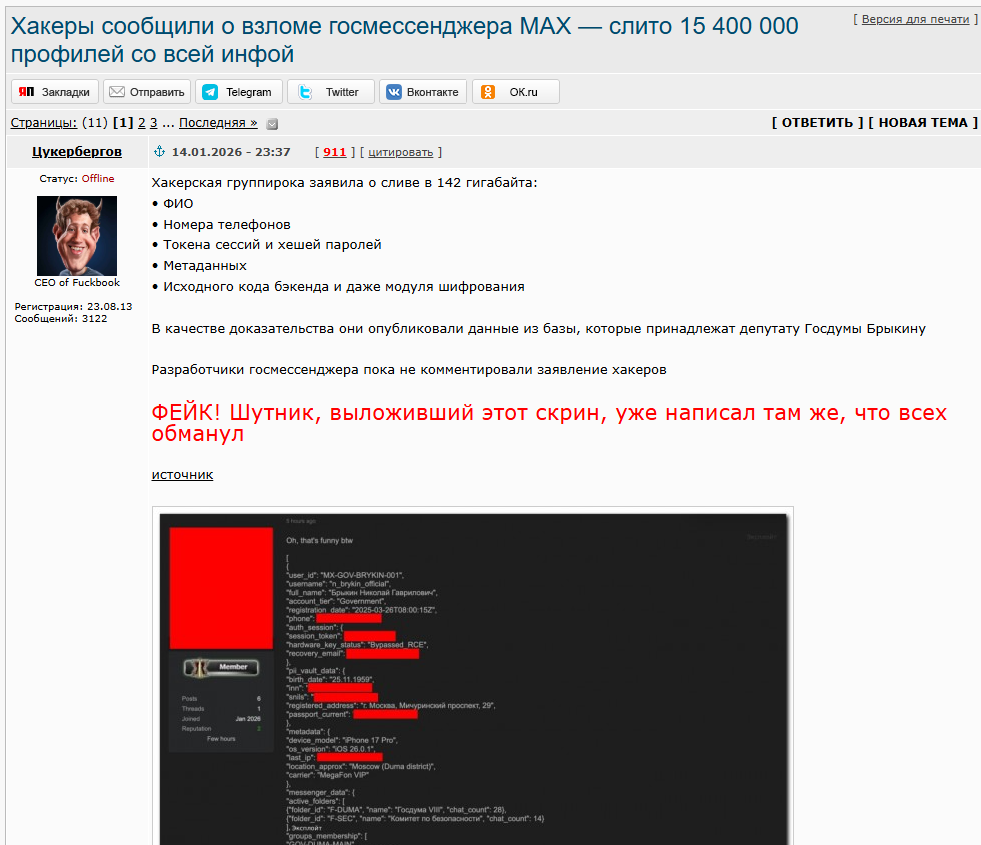
Task: Open the ЯП Закладки bookmark button
Action: pos(55,92)
